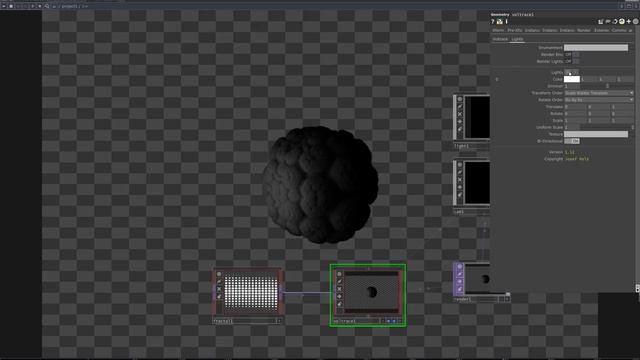Open Rotate Order dropdown
This screenshot has height=360, width=640.
[598, 100]
